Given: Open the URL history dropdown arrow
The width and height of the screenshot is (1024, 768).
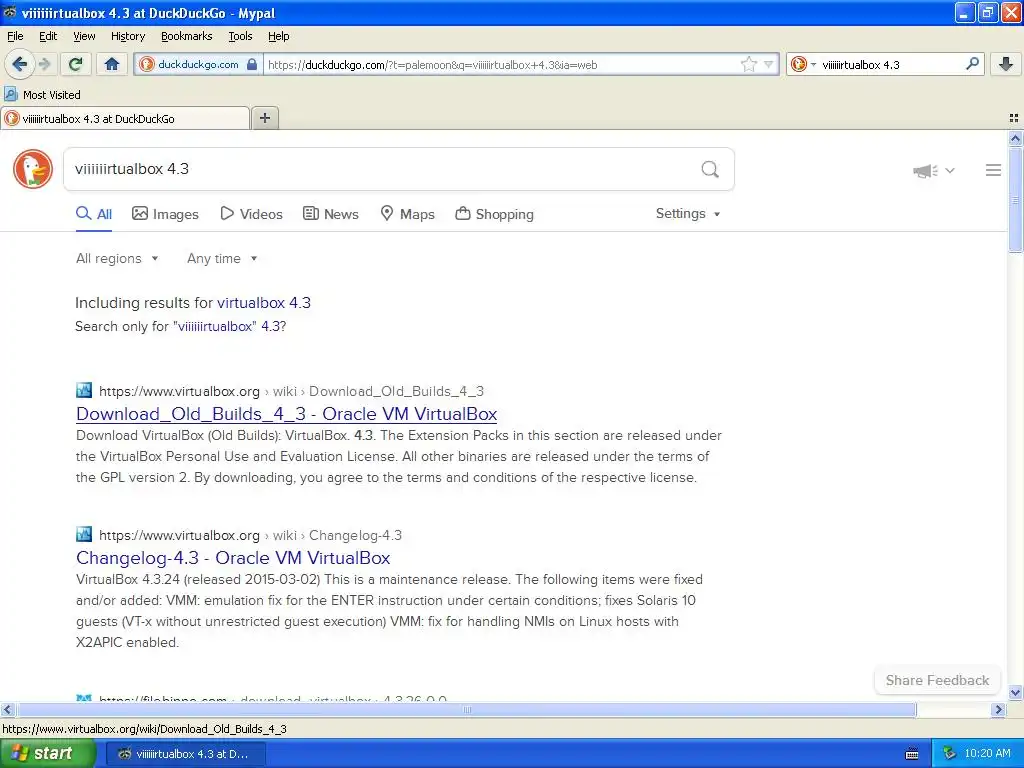Looking at the screenshot, I should (x=769, y=64).
